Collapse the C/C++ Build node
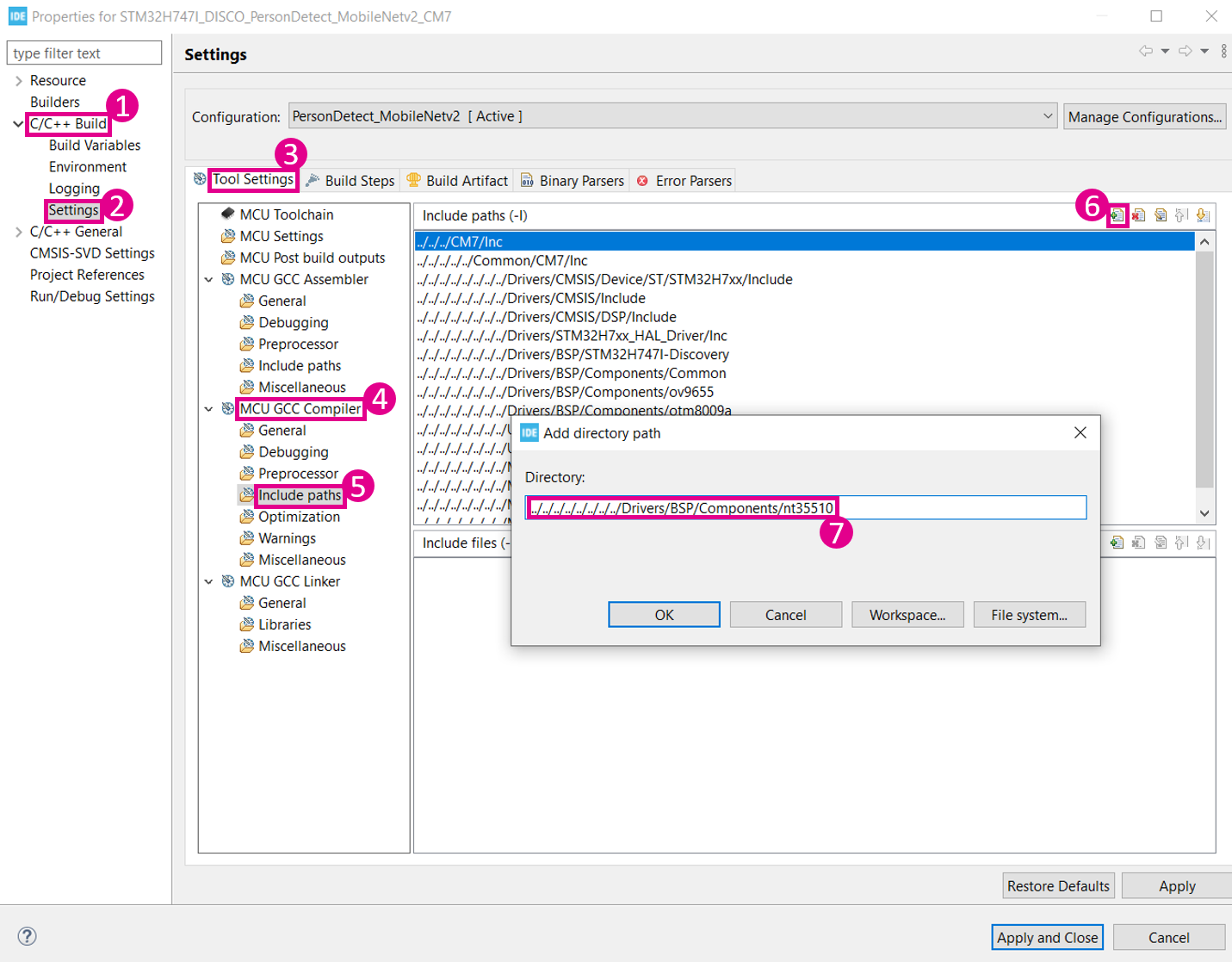The height and width of the screenshot is (962, 1232). 19,124
